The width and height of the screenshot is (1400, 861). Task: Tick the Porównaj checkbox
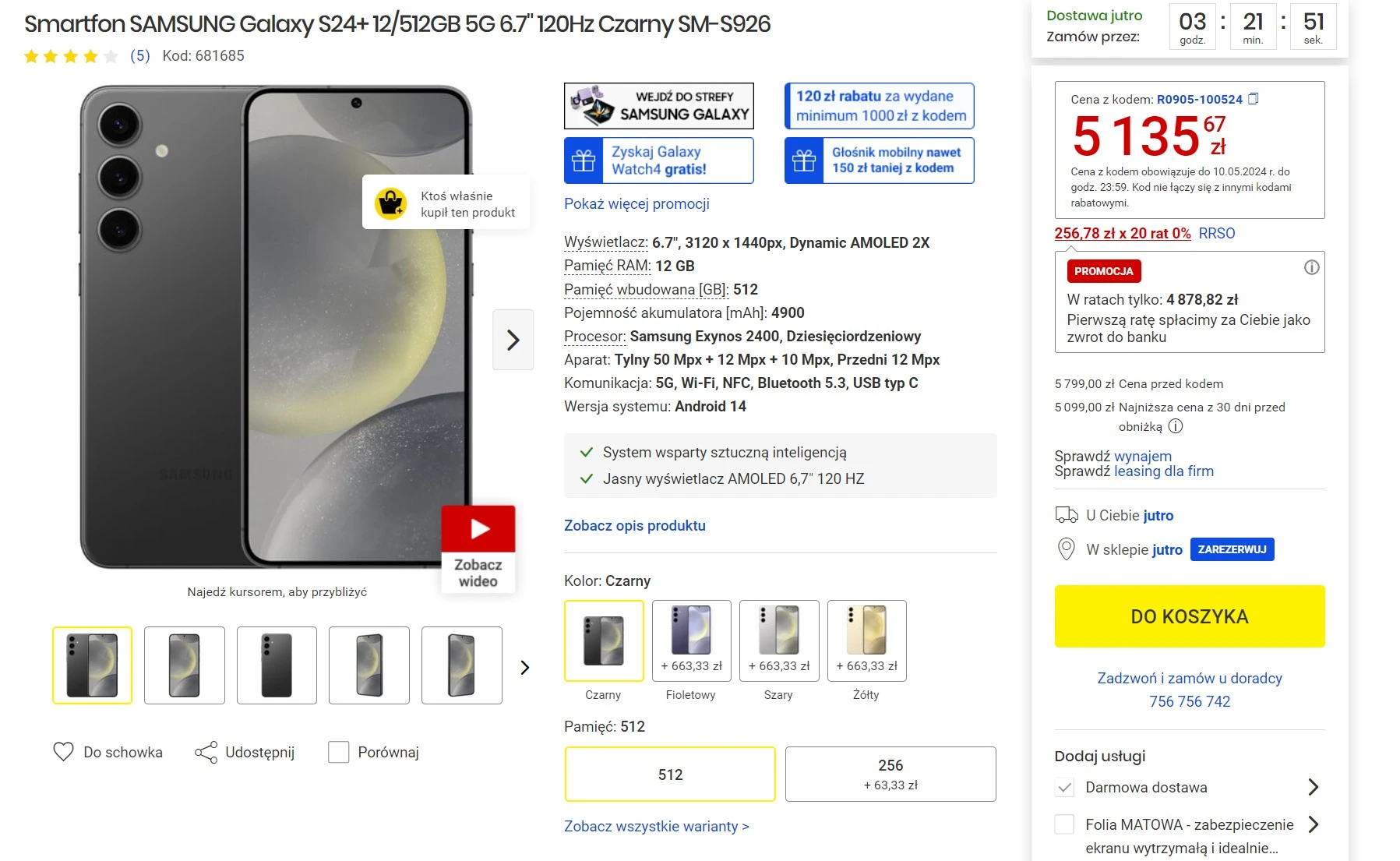[339, 752]
